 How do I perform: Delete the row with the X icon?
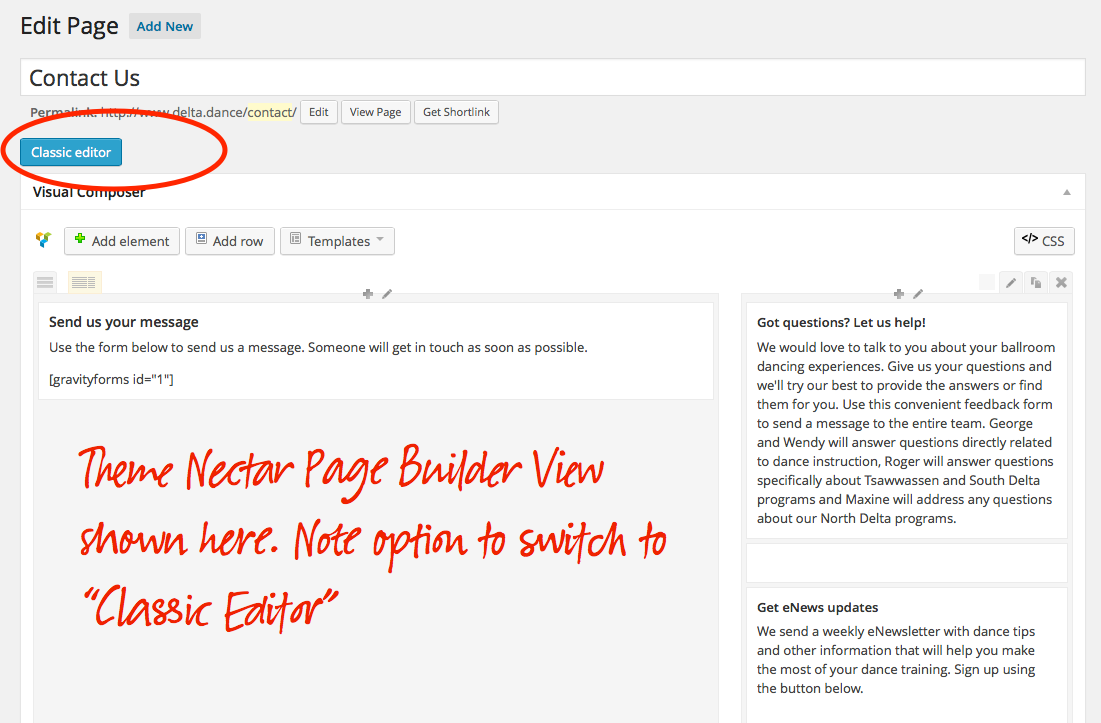coord(1061,283)
